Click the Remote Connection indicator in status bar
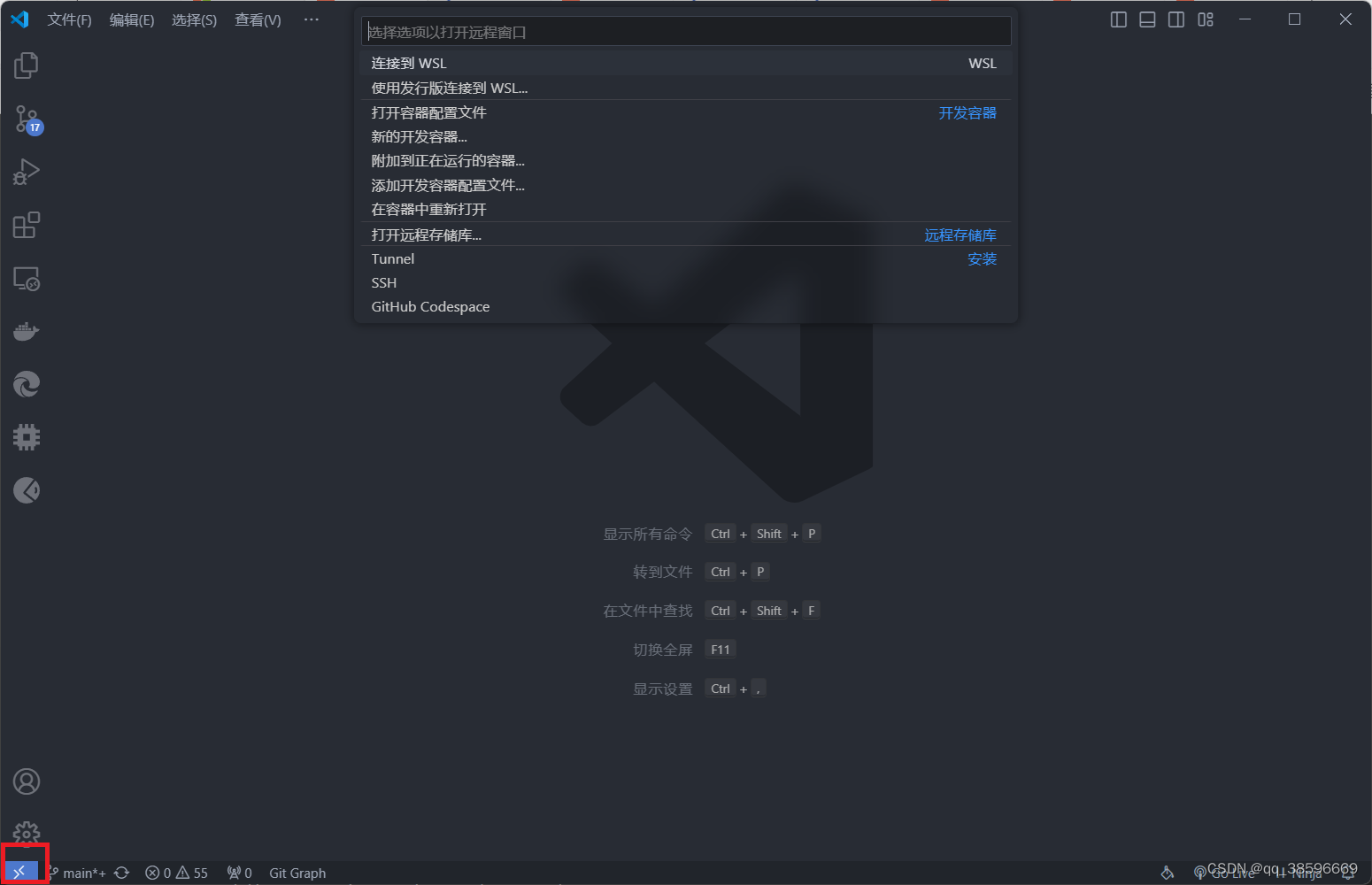 (x=22, y=872)
